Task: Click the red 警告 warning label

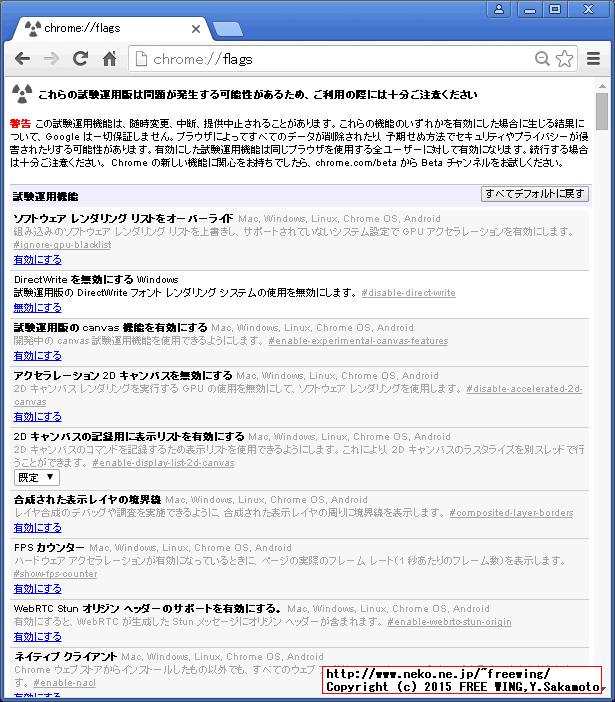Action: [x=21, y=123]
